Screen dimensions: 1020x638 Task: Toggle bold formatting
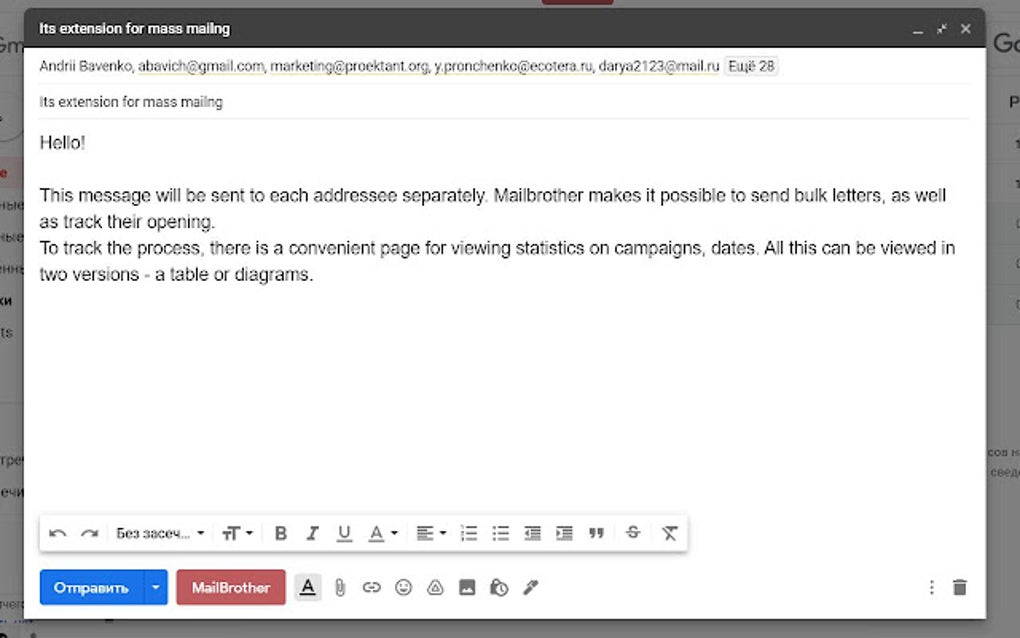click(280, 533)
